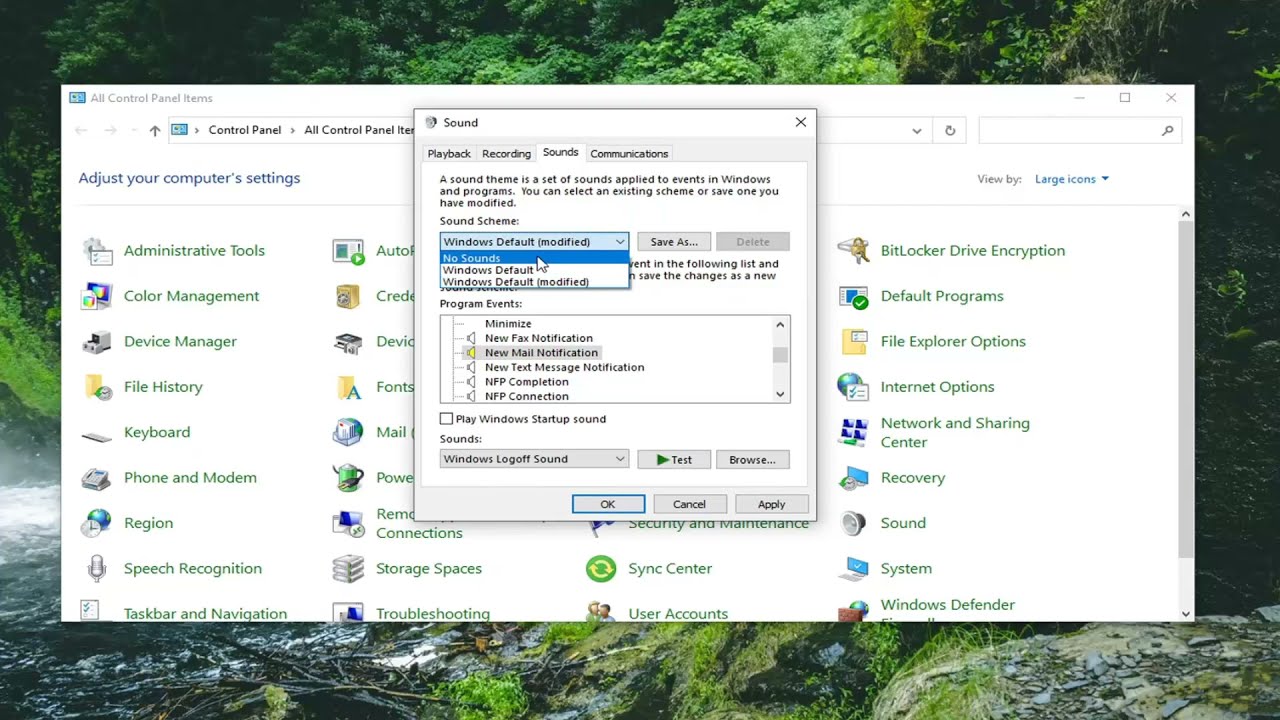Open Recovery icon
The height and width of the screenshot is (720, 1280).
(x=853, y=478)
